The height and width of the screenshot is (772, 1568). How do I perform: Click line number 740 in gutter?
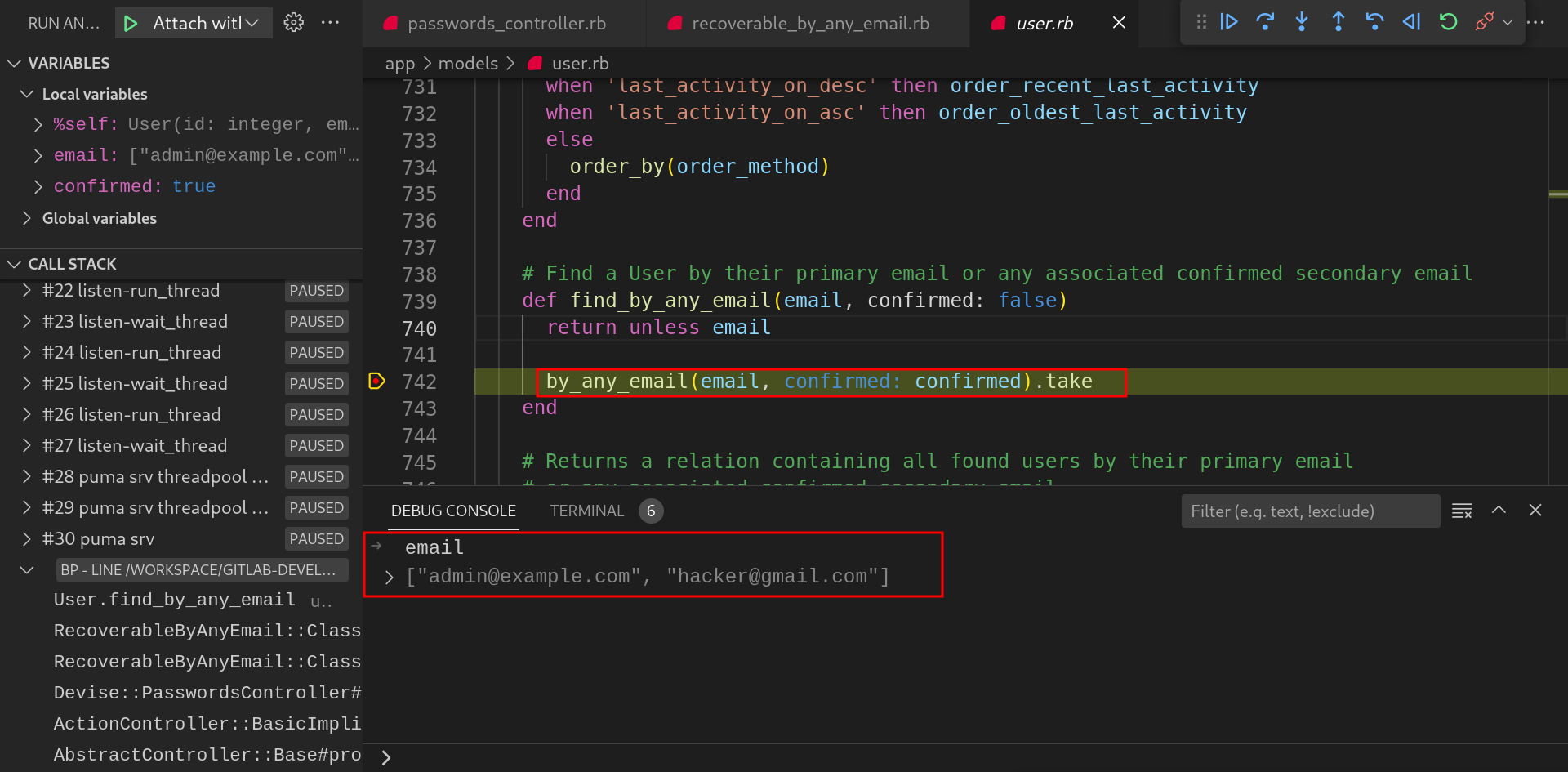[x=419, y=328]
